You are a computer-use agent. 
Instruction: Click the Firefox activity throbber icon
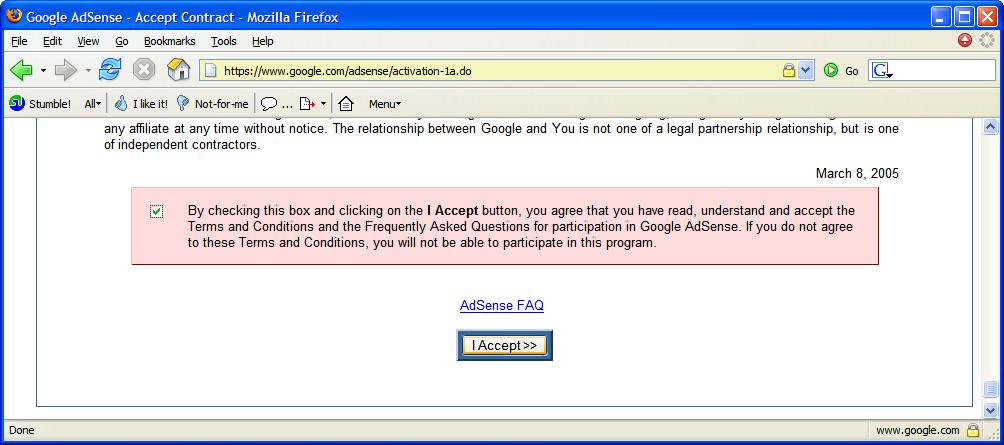[x=987, y=40]
